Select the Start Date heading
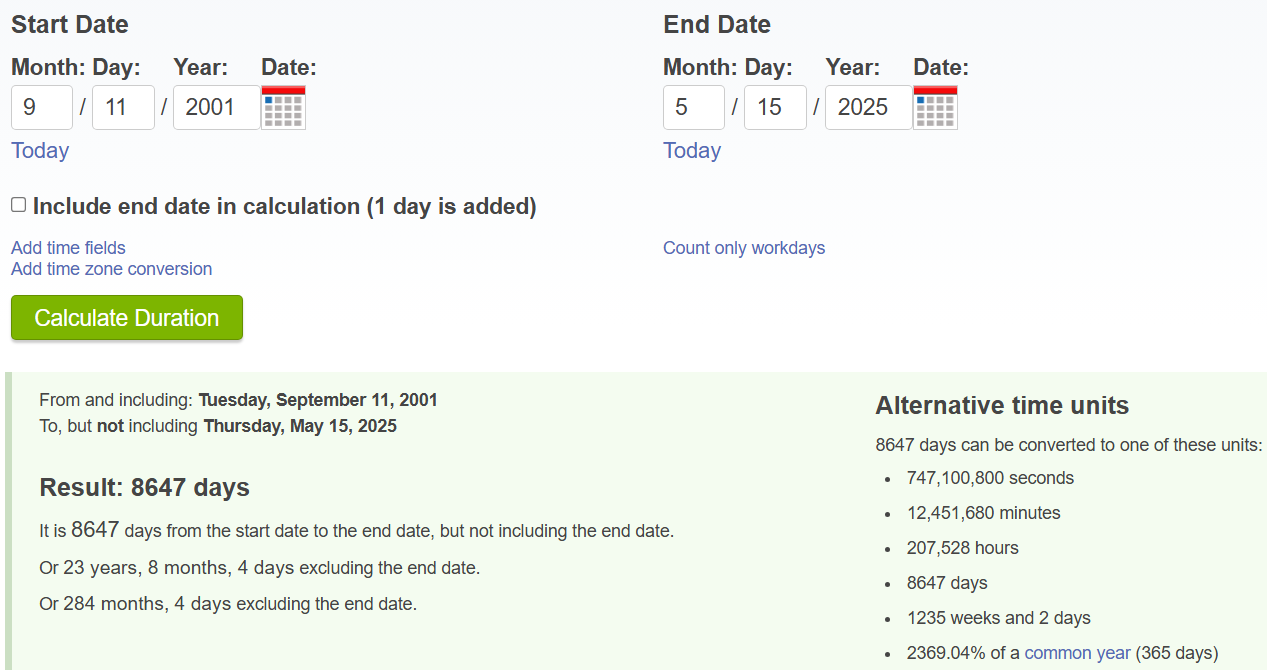 (x=70, y=25)
